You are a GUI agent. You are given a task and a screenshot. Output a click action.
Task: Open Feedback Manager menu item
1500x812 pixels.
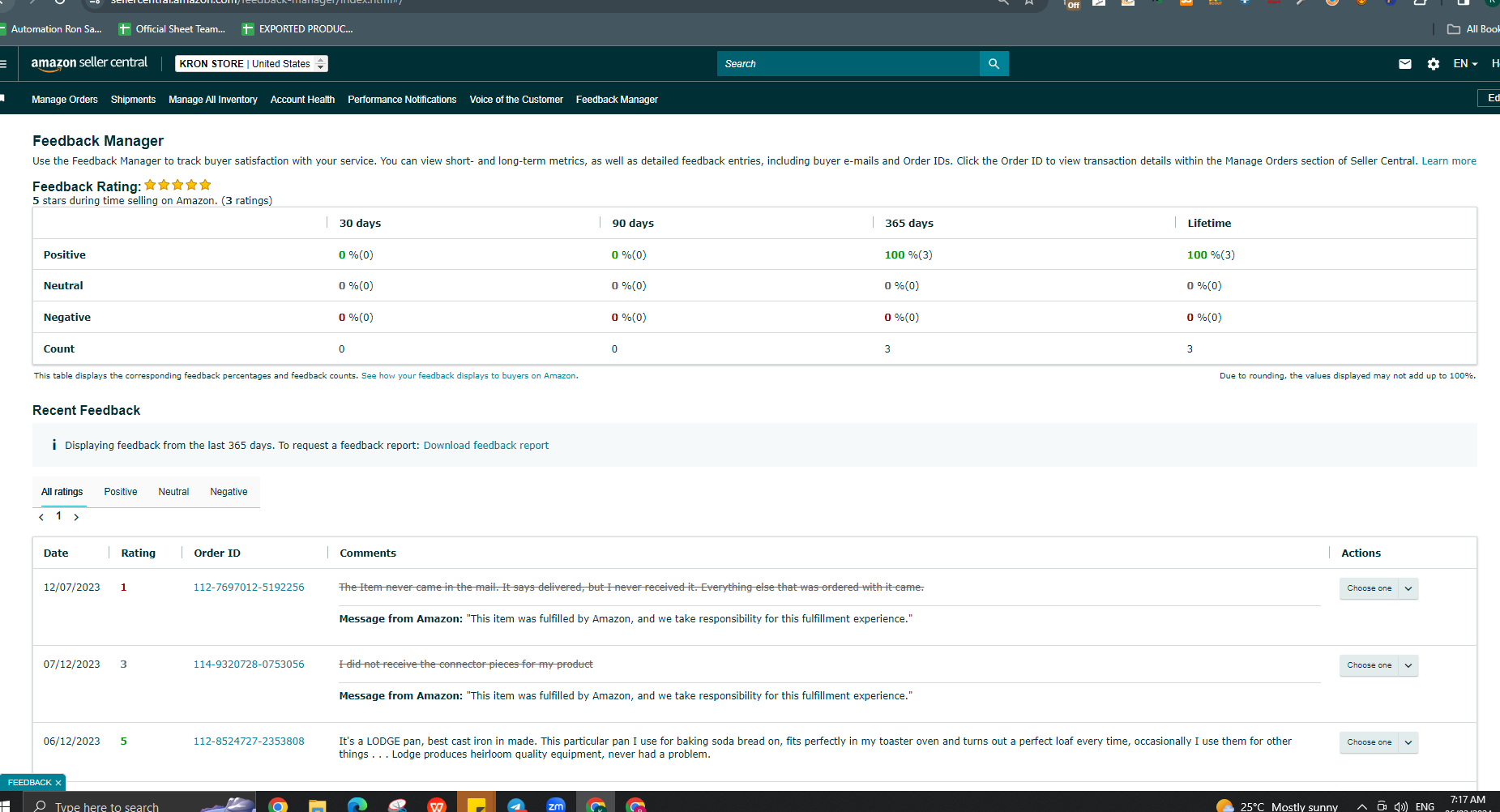617,100
